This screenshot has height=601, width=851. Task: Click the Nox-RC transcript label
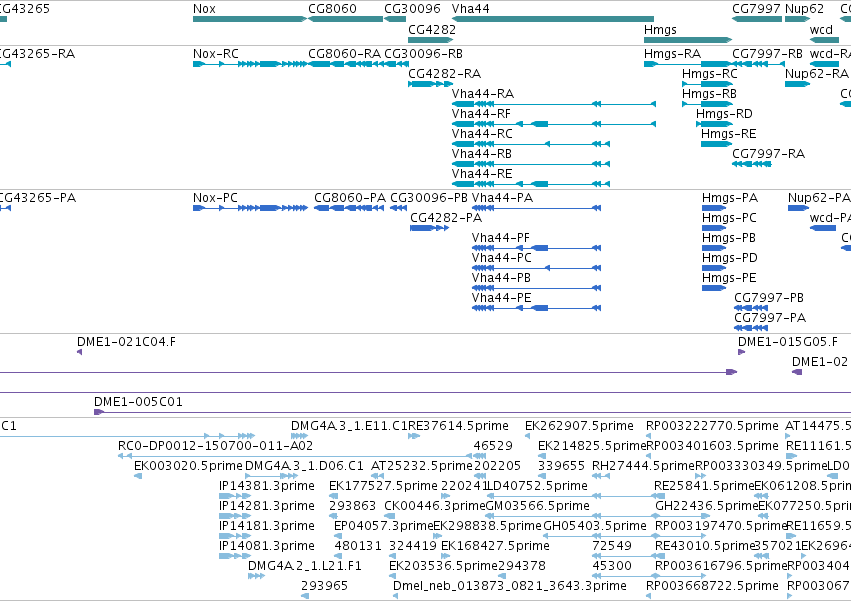pyautogui.click(x=215, y=54)
